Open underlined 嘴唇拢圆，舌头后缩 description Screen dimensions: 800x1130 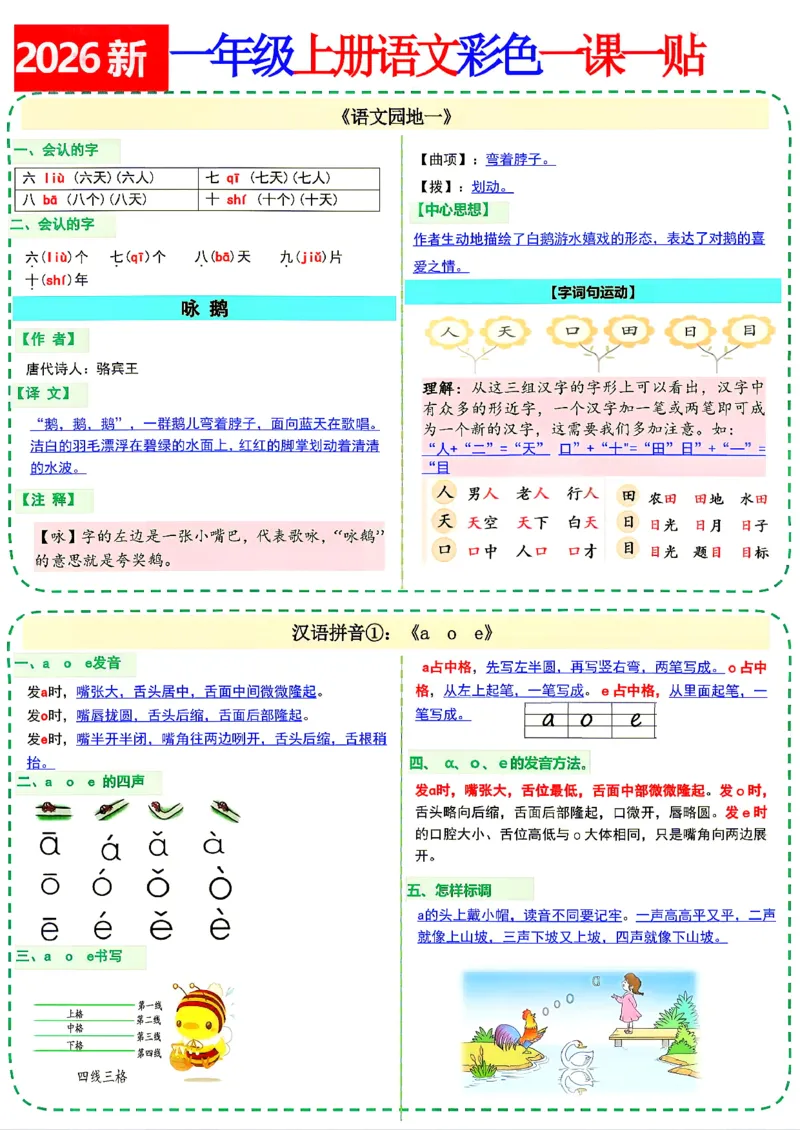190,716
